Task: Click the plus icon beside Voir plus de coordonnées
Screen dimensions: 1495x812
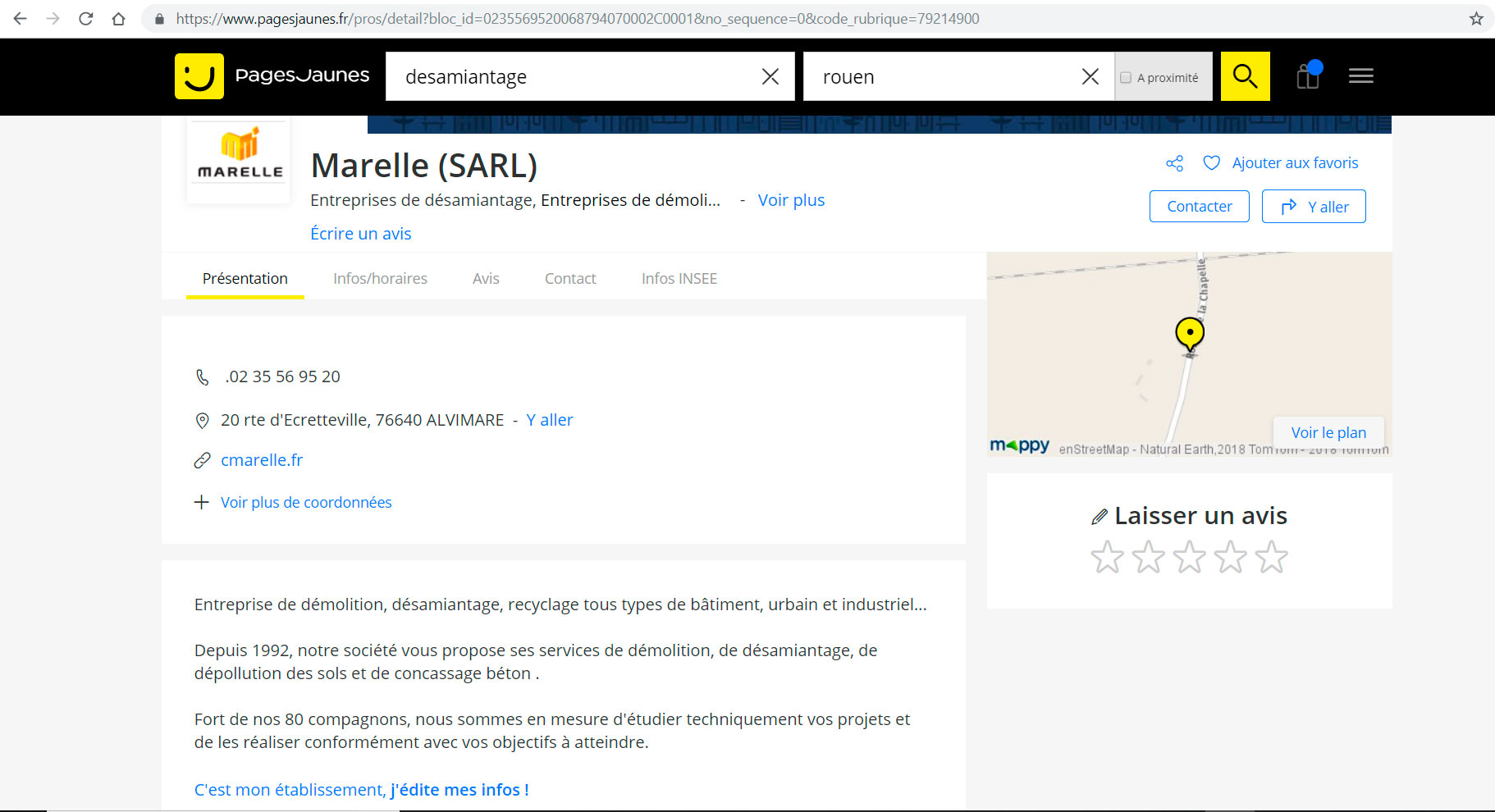Action: point(201,502)
